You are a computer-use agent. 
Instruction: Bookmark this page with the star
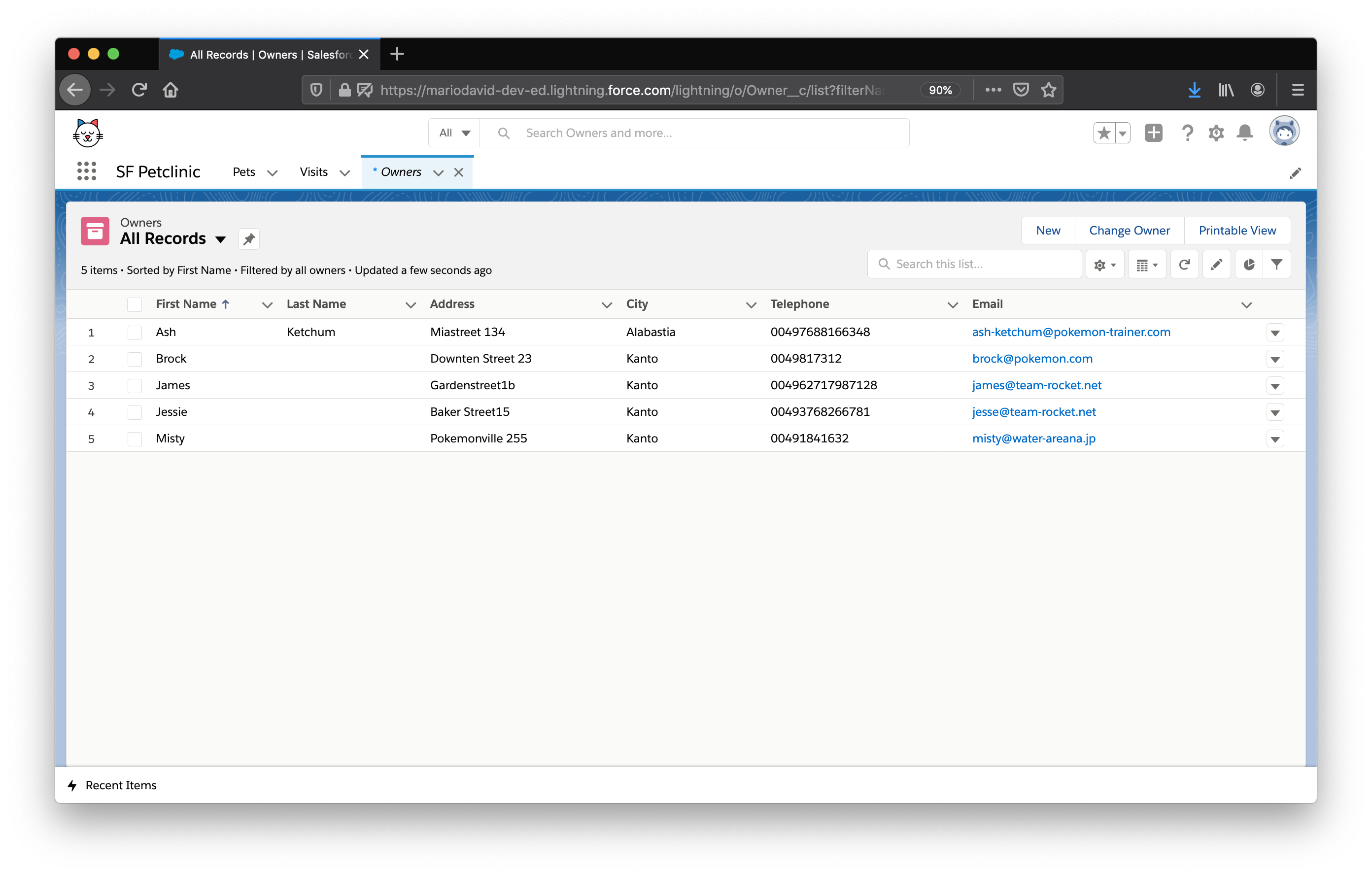coord(1048,89)
